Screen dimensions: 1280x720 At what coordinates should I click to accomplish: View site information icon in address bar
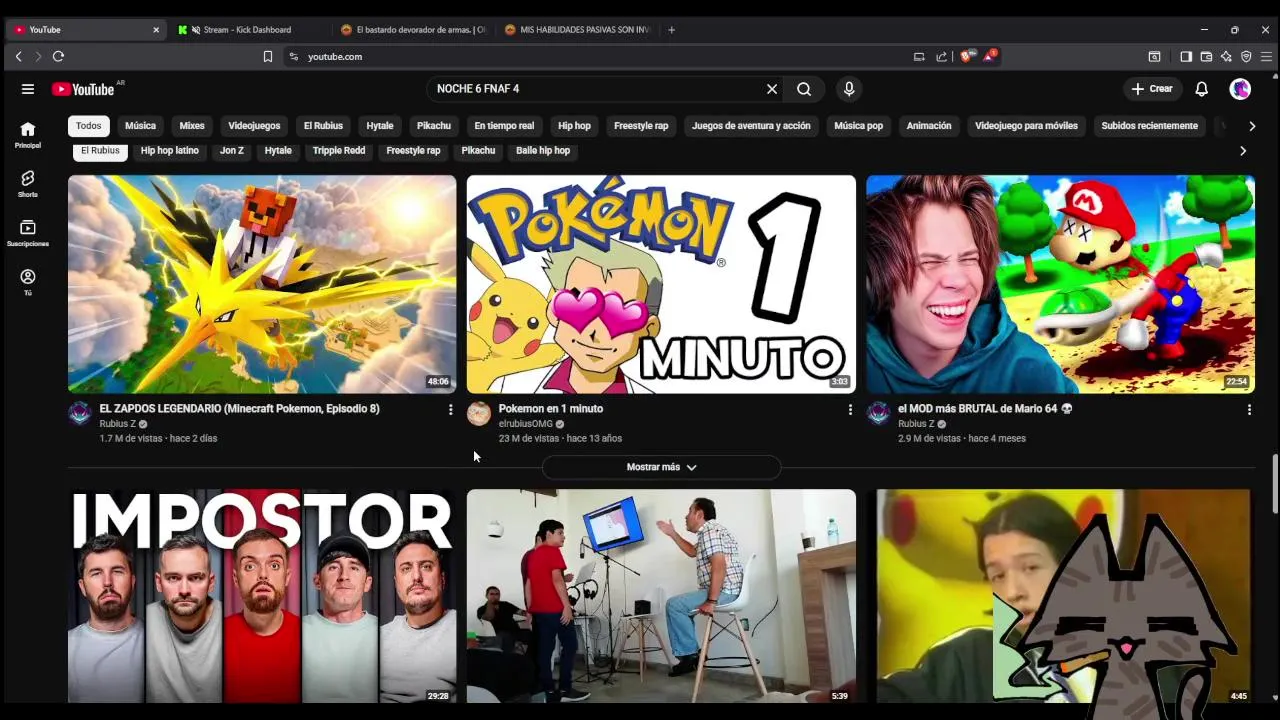tap(293, 57)
